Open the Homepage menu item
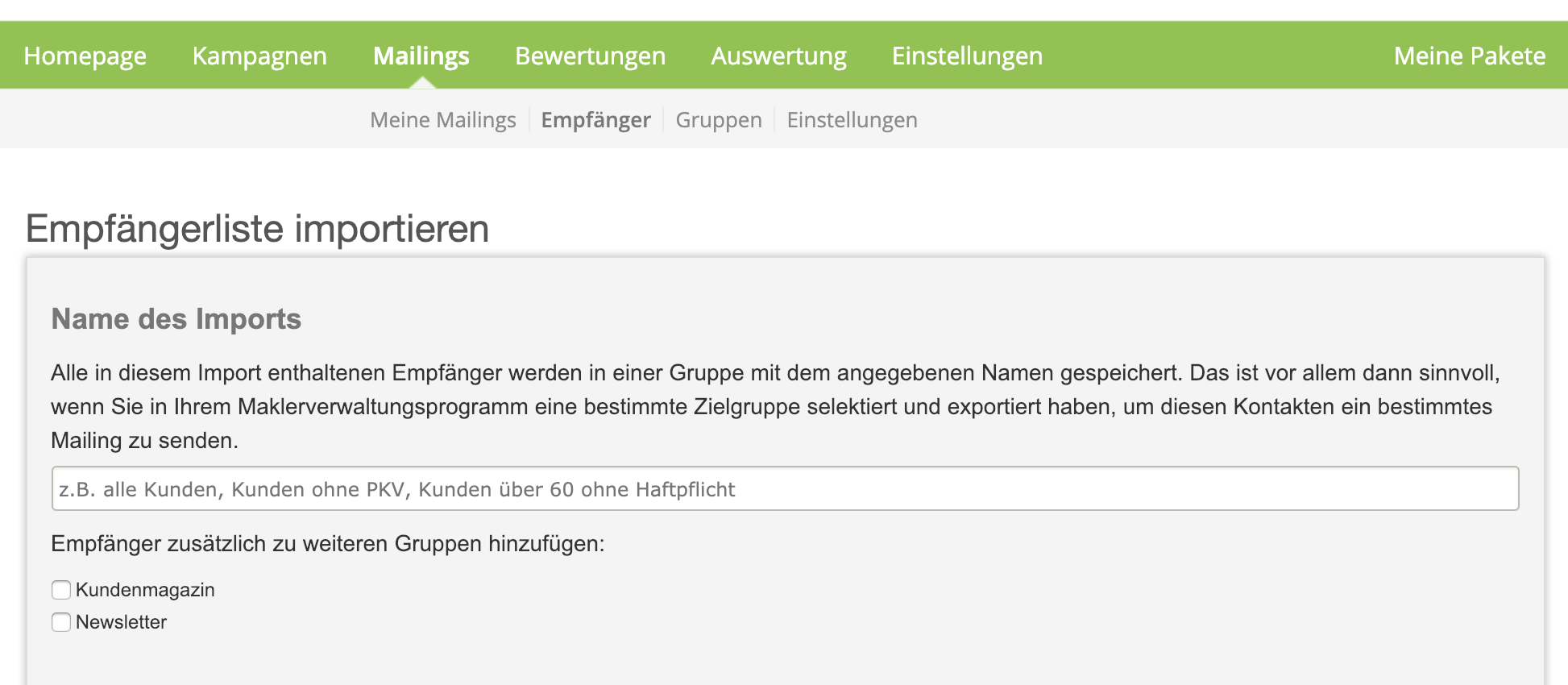Image resolution: width=1568 pixels, height=685 pixels. pos(85,56)
